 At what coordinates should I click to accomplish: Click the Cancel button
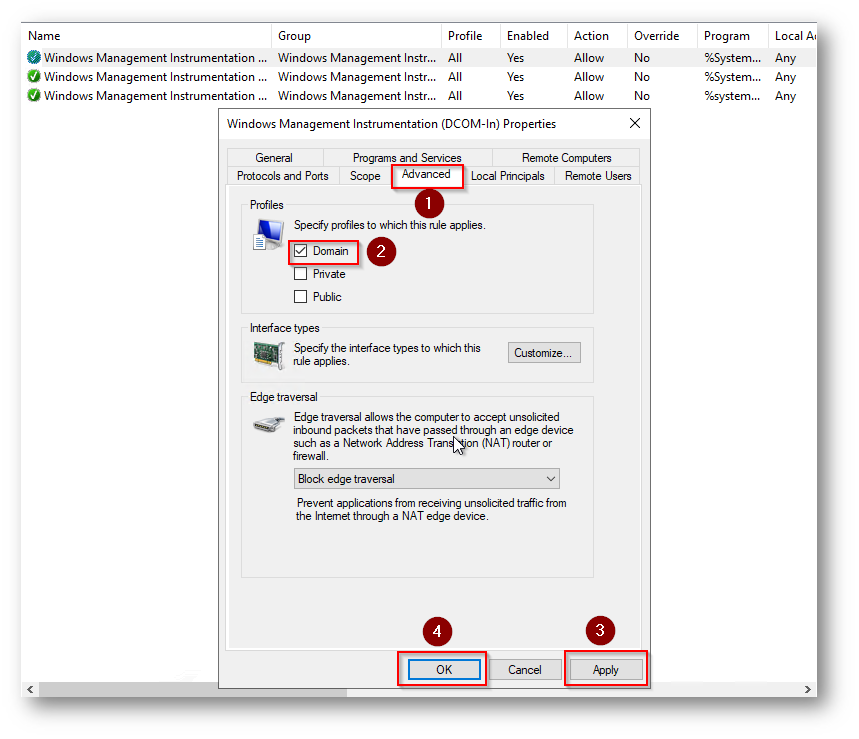[x=524, y=669]
